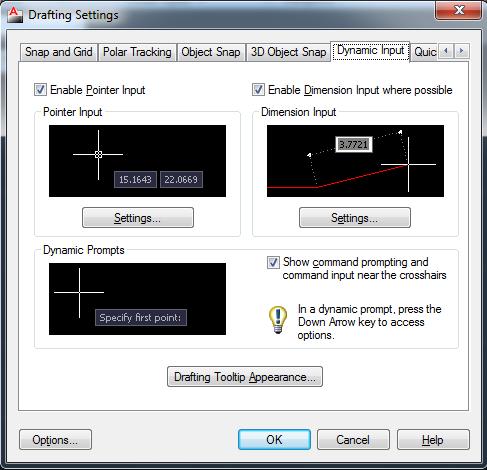Open the Polar Tracking tab
The height and width of the screenshot is (470, 487).
137,52
